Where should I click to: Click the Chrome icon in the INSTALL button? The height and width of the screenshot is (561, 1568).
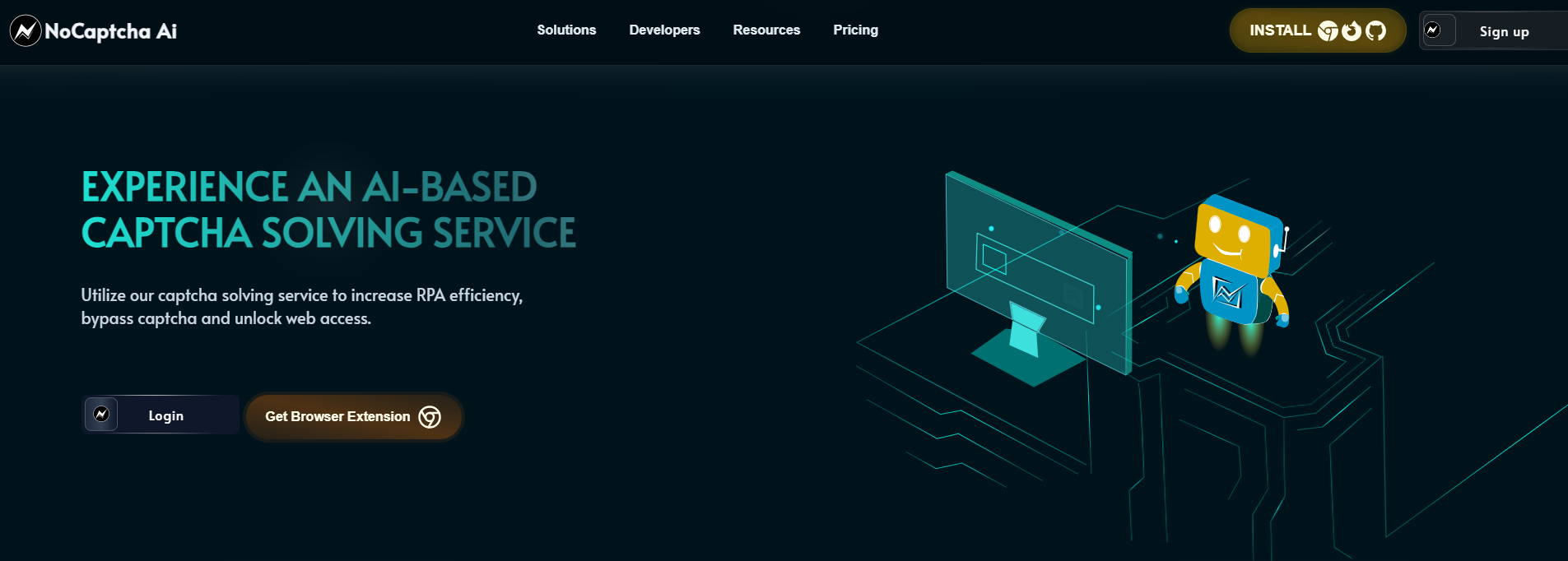pyautogui.click(x=1328, y=31)
